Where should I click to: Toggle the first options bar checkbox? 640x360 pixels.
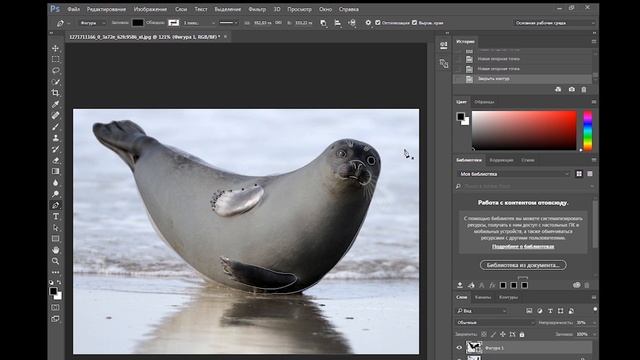378,23
